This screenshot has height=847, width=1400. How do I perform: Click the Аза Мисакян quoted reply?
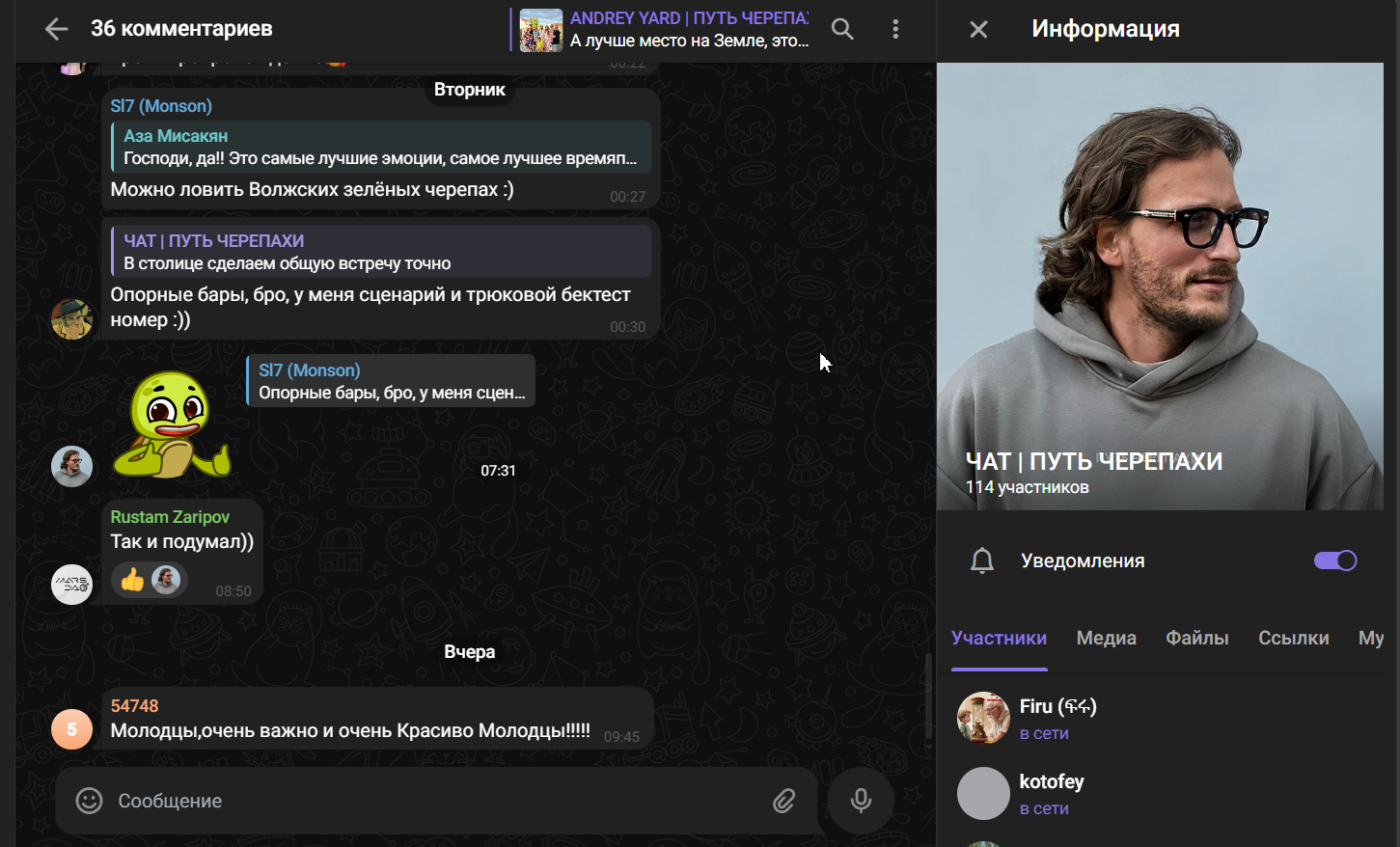pos(381,148)
